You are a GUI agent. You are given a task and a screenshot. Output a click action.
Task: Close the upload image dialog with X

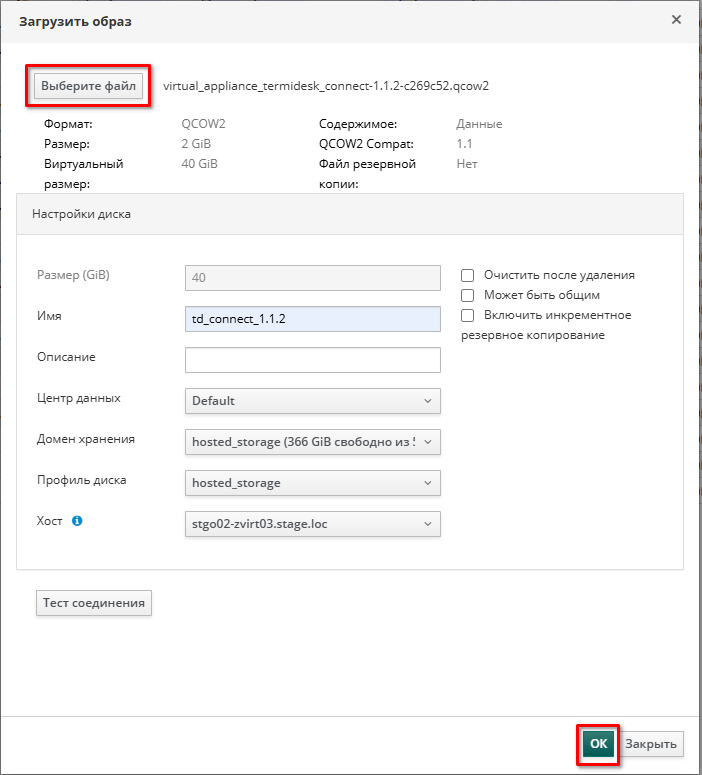(676, 20)
